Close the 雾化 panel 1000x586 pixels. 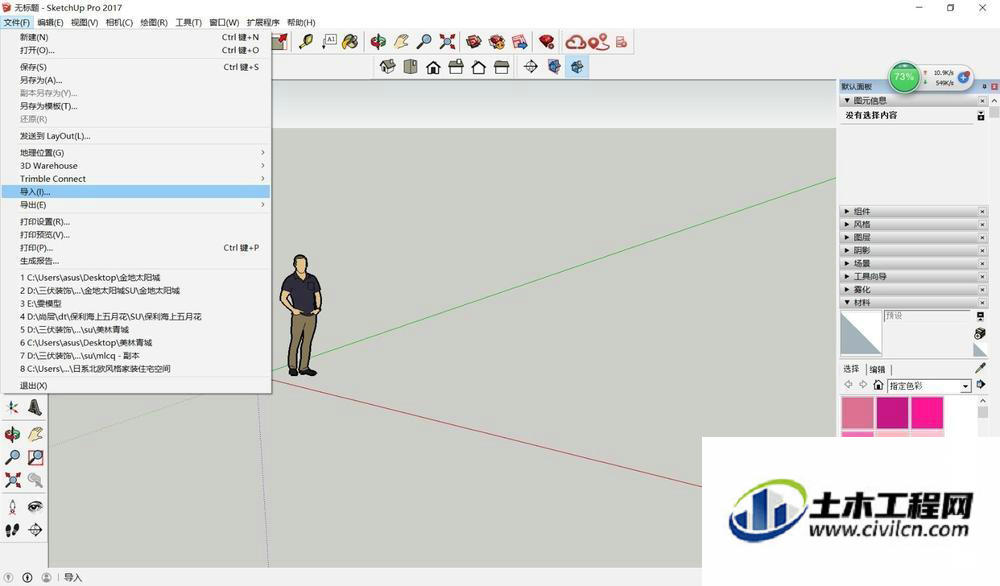982,289
